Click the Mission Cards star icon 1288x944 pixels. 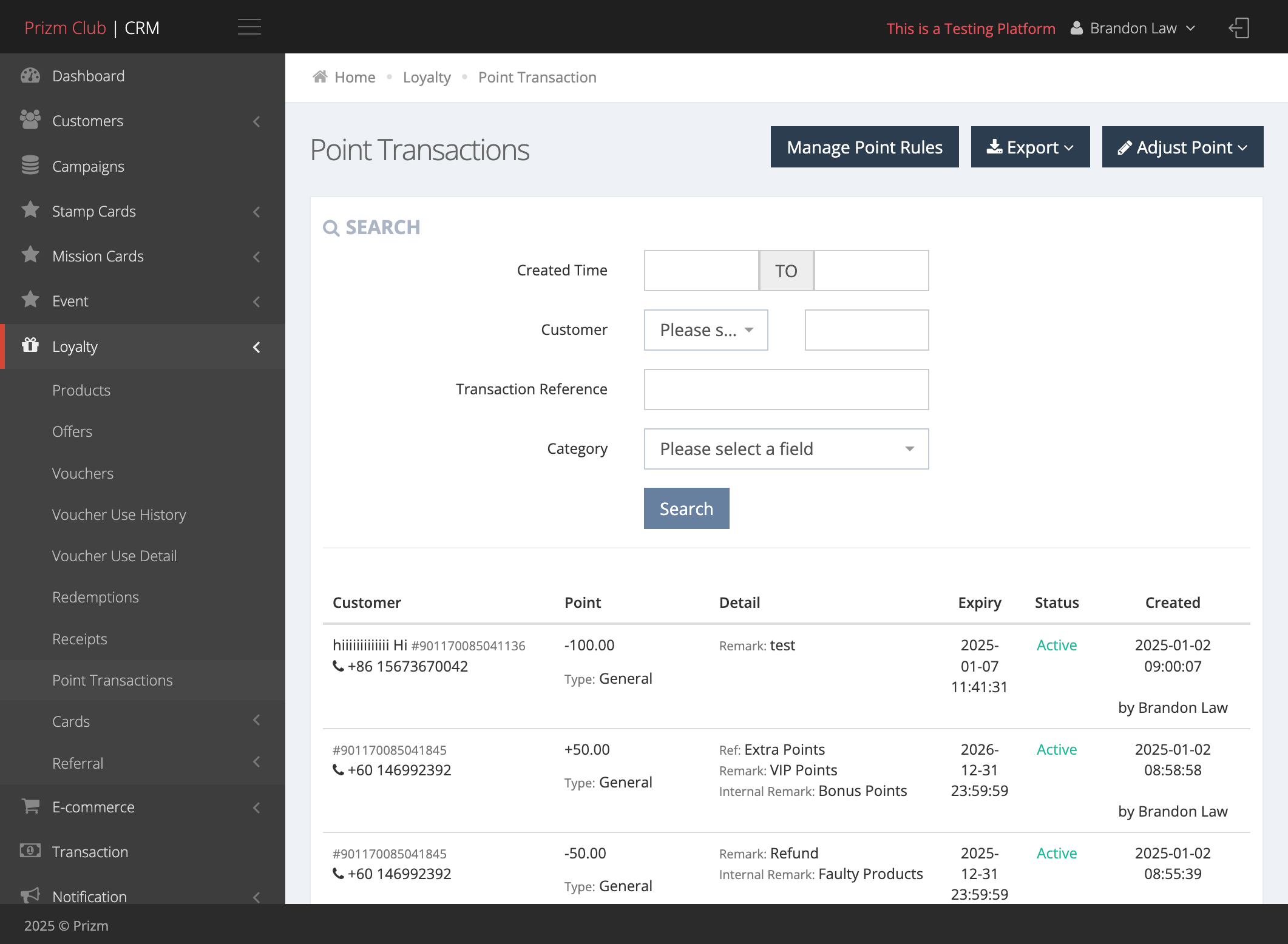click(30, 255)
